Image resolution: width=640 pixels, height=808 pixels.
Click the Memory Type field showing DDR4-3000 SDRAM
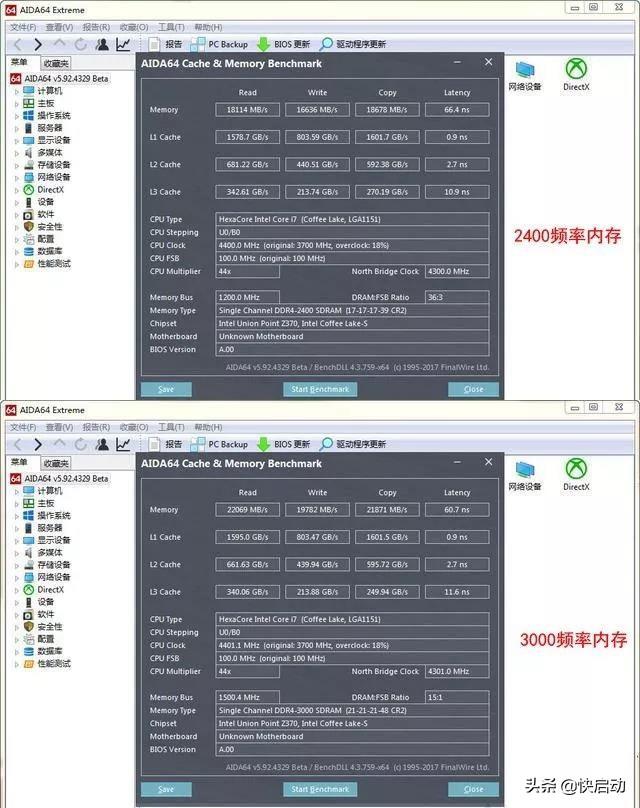tap(352, 710)
